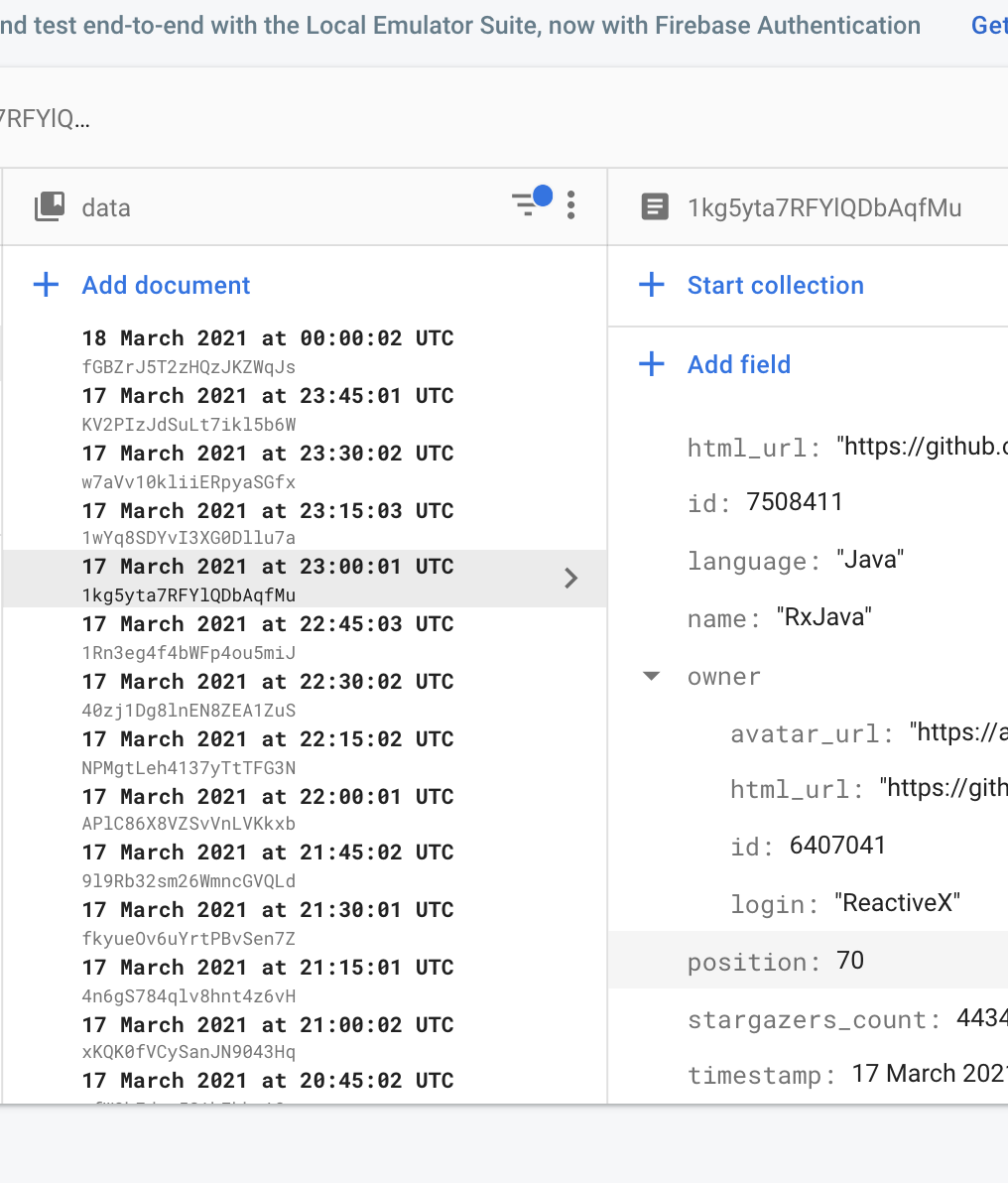Select document 4n6gS784qlv8hnt4z6vH
Image resolution: width=1008 pixels, height=1183 pixels.
click(x=189, y=995)
